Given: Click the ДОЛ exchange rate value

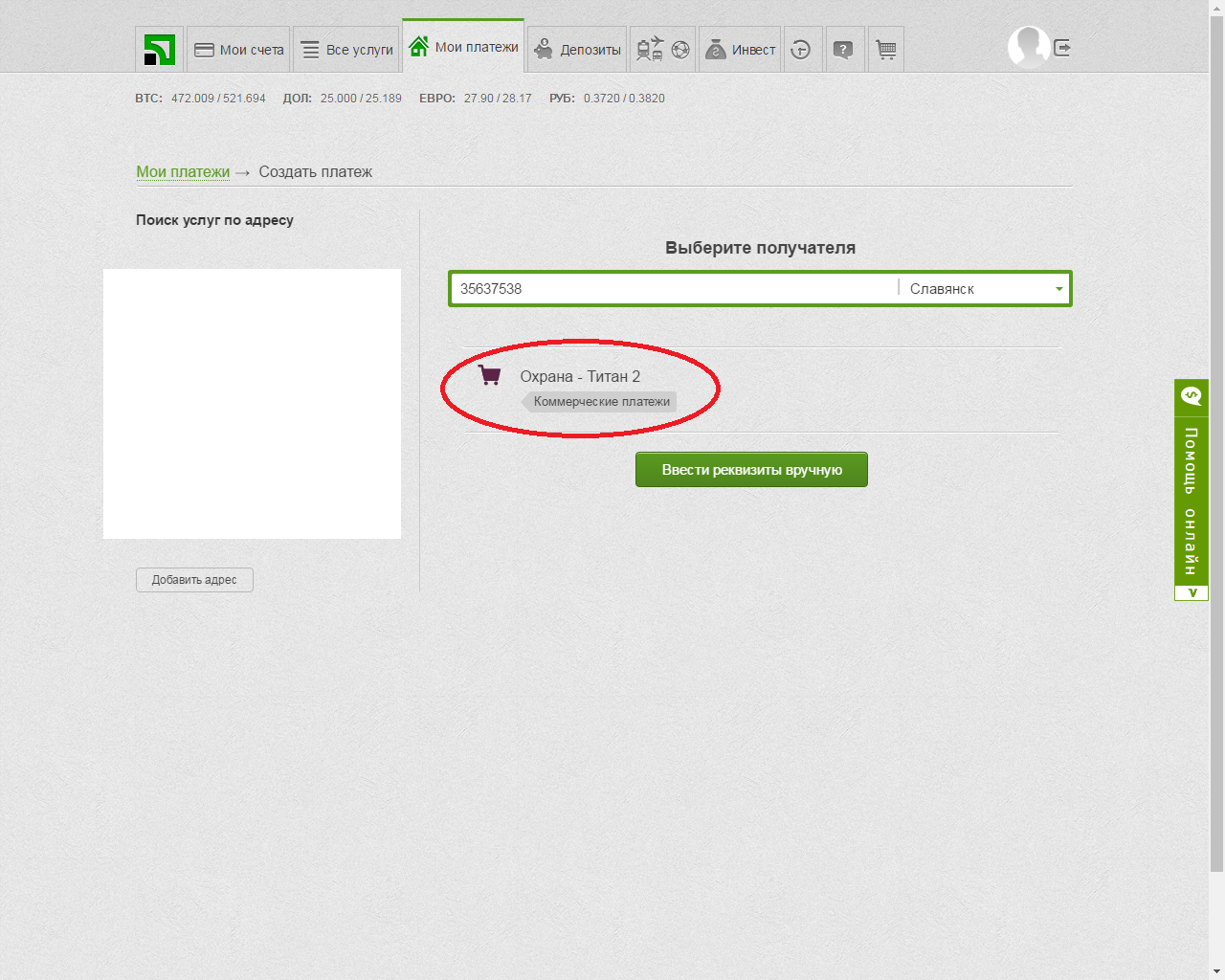Looking at the screenshot, I should pos(361,99).
